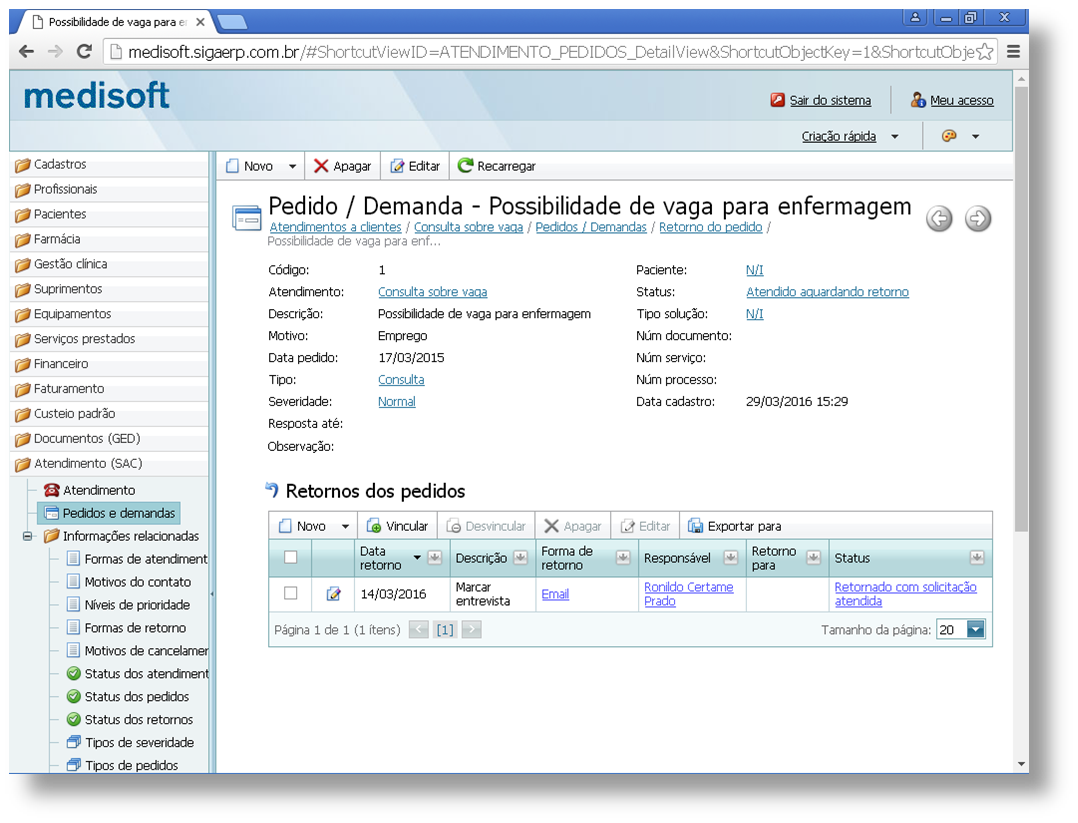Select Financeiro in the navigation sidebar
The width and height of the screenshot is (1078, 823).
click(61, 364)
